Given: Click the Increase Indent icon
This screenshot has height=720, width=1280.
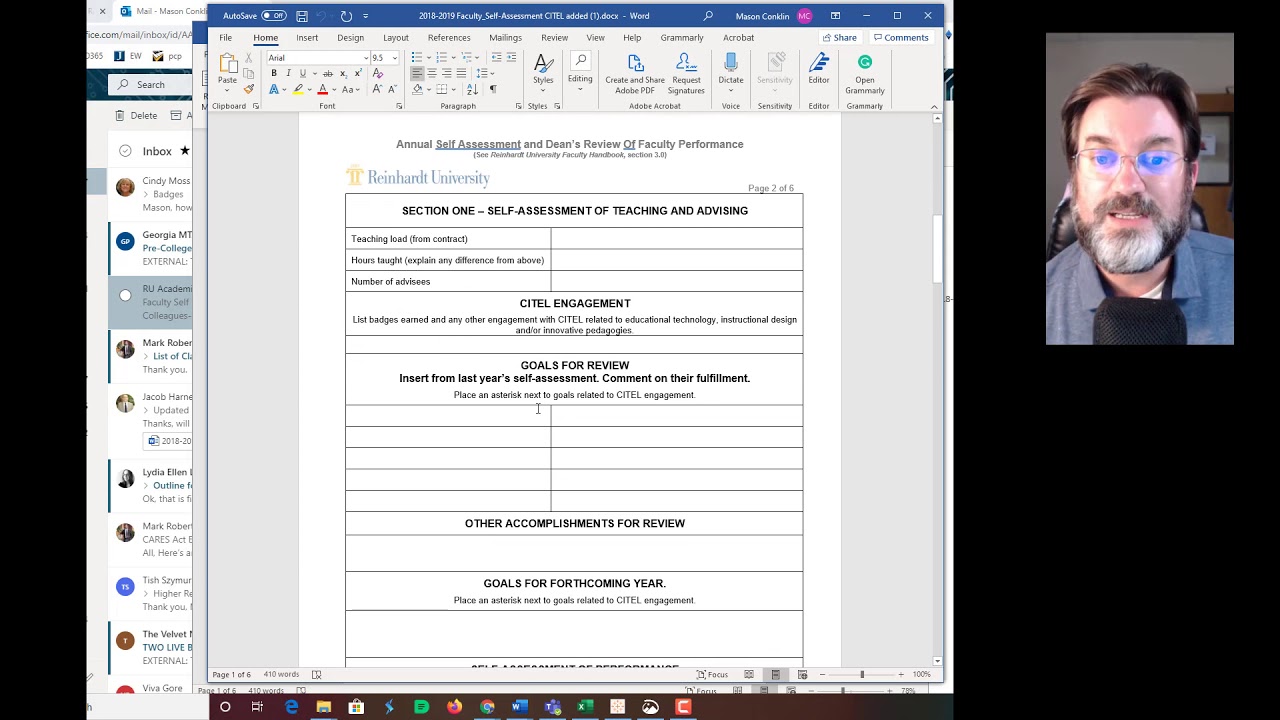Looking at the screenshot, I should pos(510,58).
